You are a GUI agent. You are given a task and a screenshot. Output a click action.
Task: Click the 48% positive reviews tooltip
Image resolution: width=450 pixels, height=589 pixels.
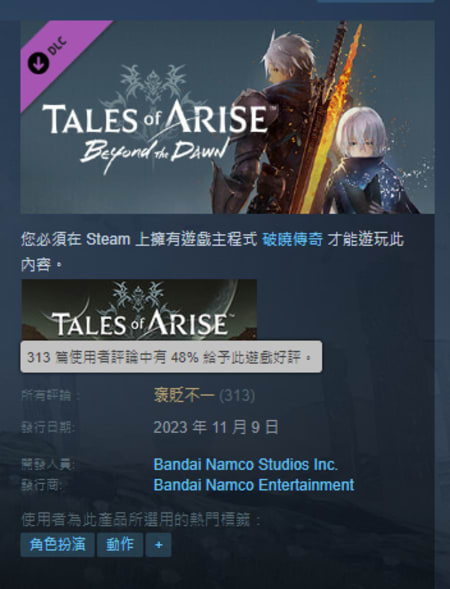[x=171, y=357]
